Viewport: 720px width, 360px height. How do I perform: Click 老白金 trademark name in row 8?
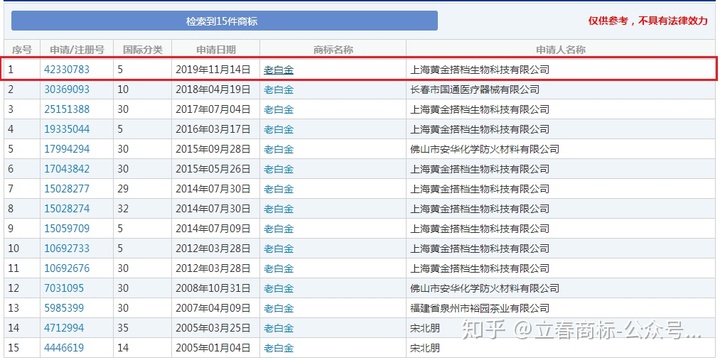click(278, 209)
